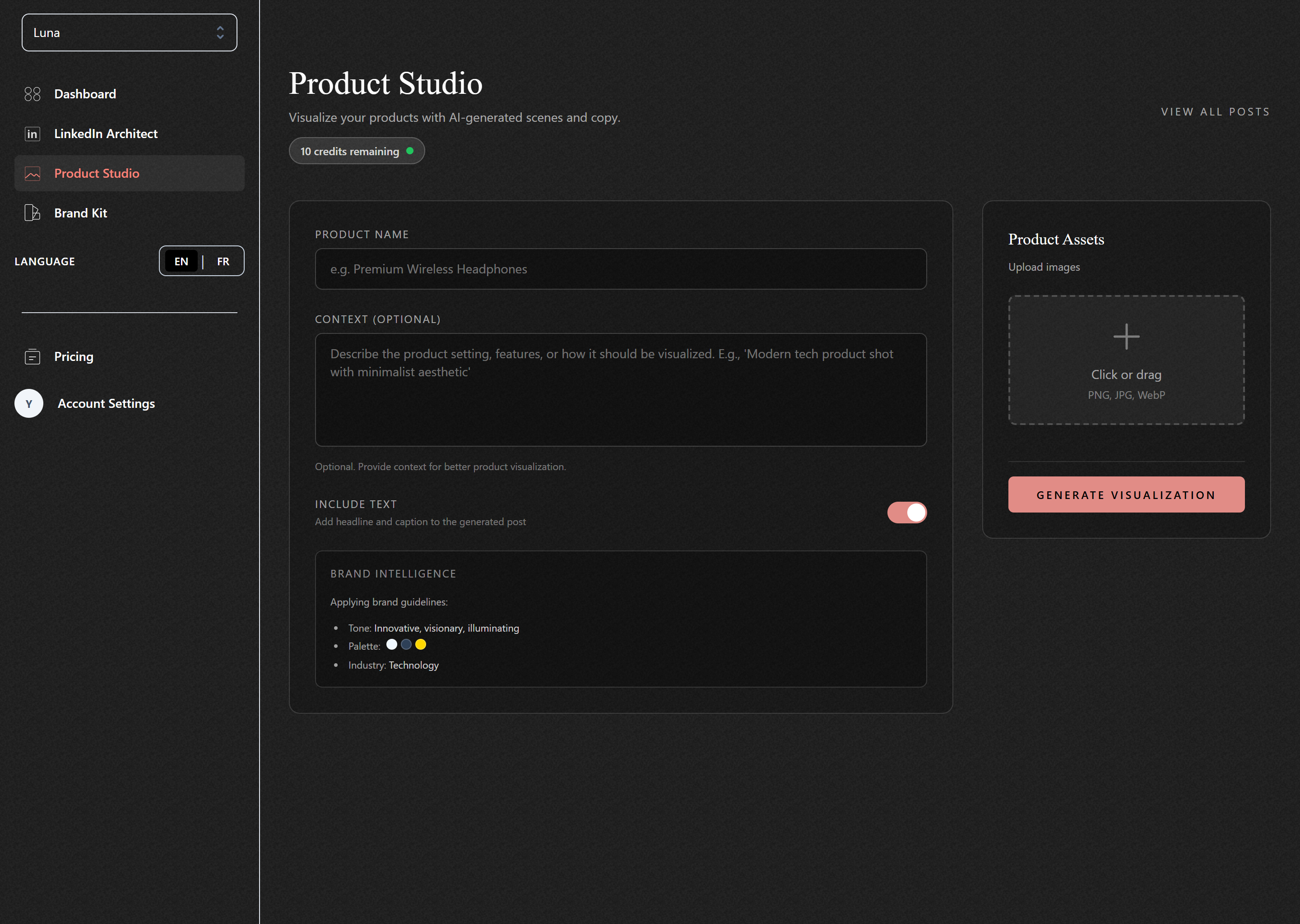Keep language set to EN

181,261
